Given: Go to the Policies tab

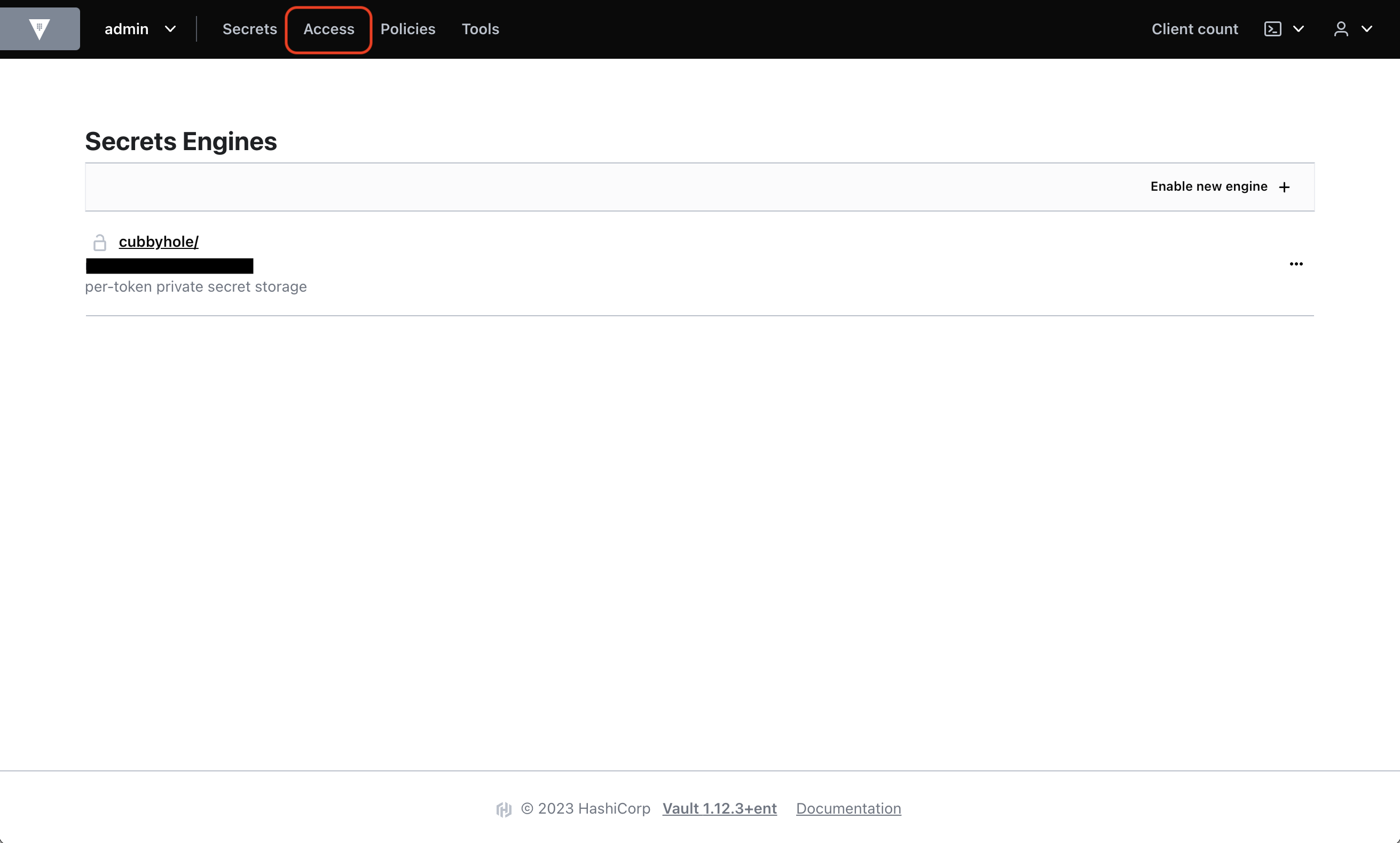Looking at the screenshot, I should coord(407,29).
